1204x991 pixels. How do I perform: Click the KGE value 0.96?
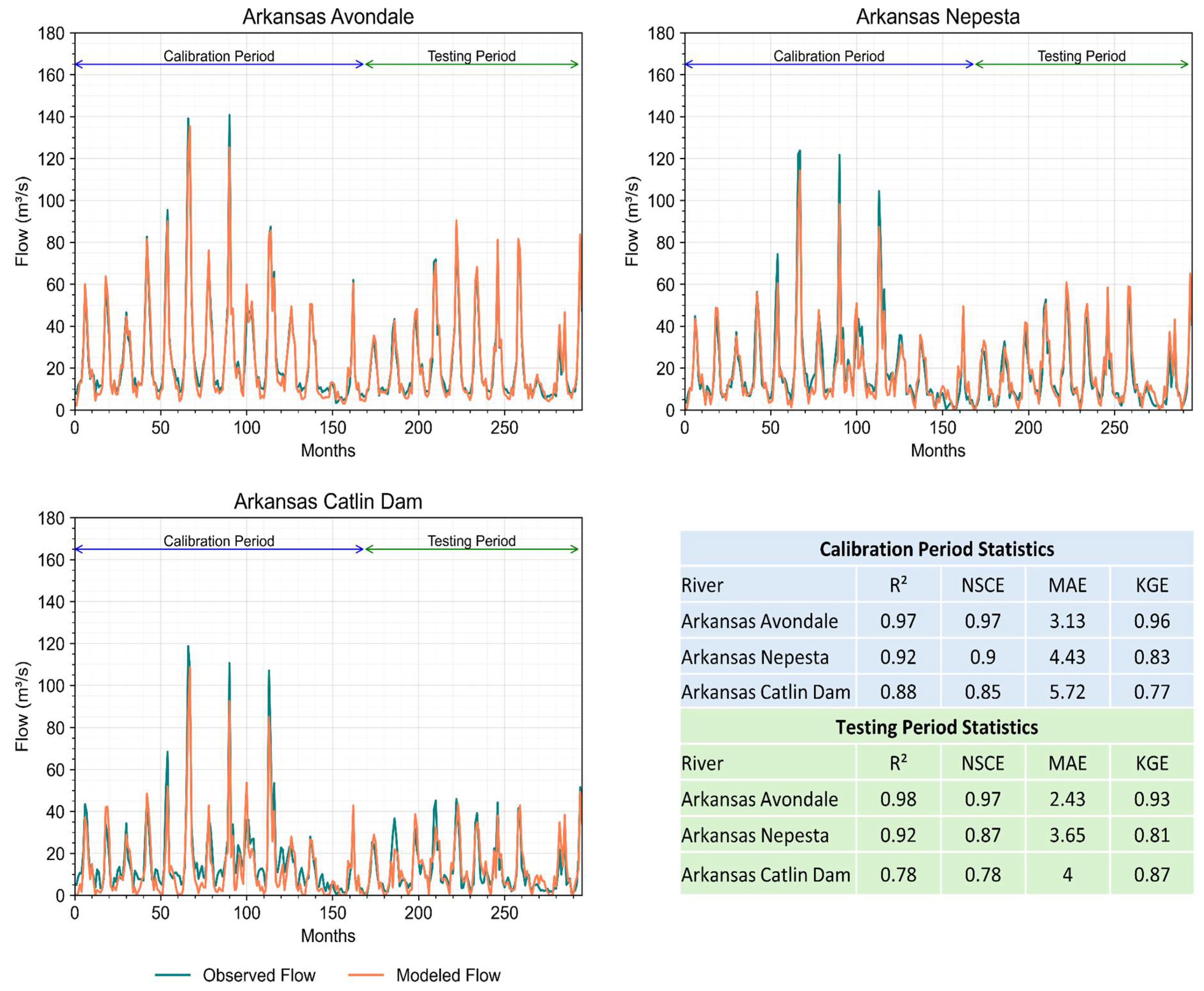pyautogui.click(x=1151, y=620)
